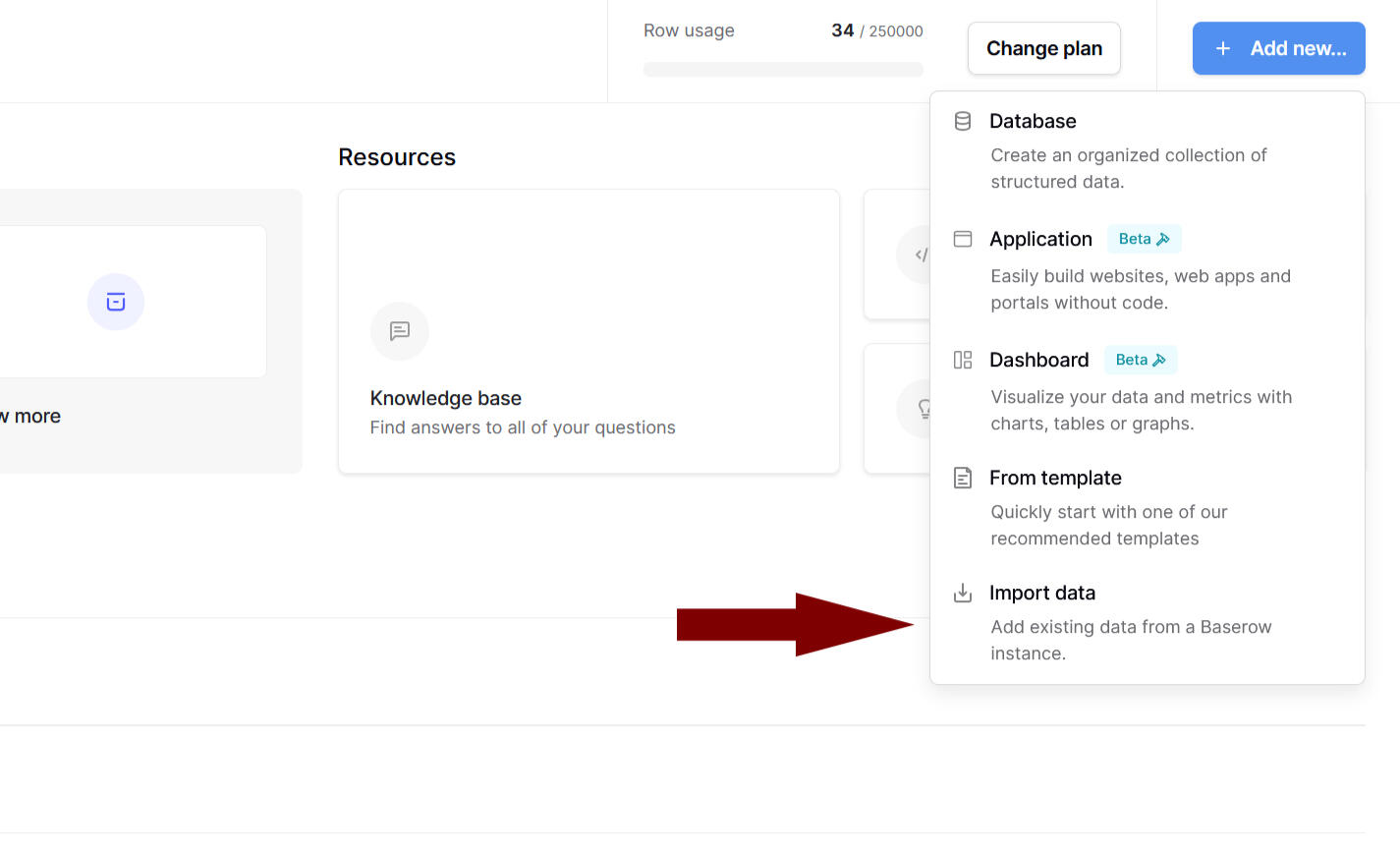Click the code brackets resource icon
The width and height of the screenshot is (1400, 853).
click(918, 255)
